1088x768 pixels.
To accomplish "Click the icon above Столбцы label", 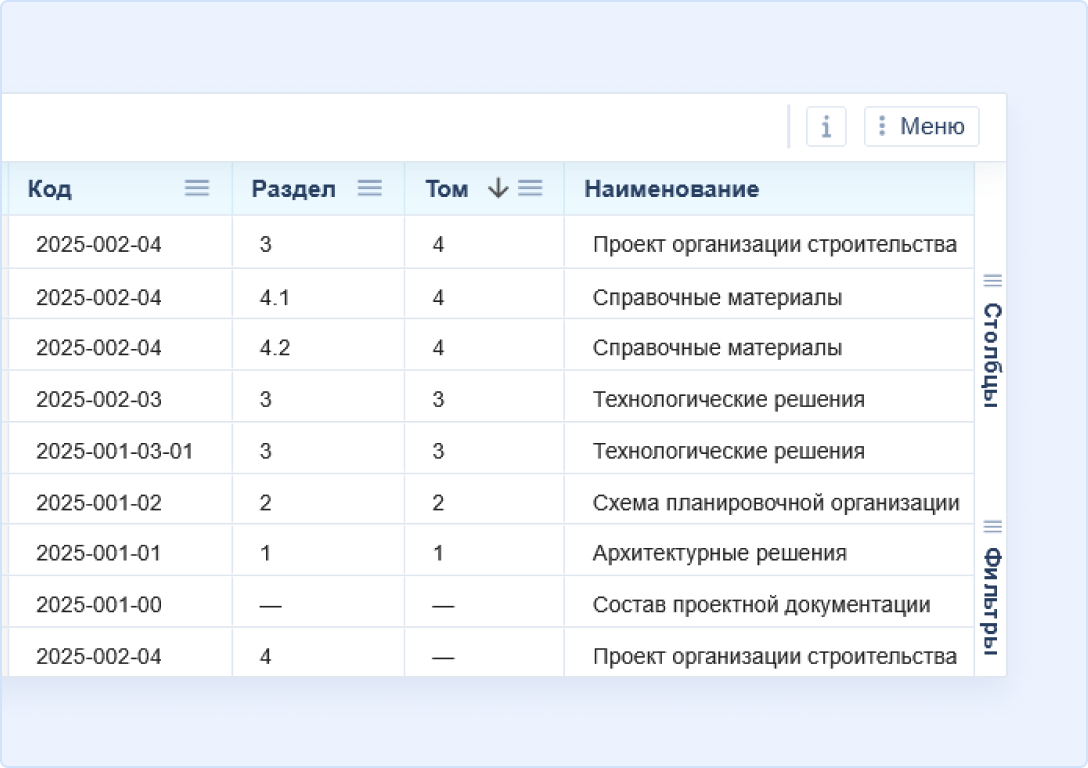I will coord(993,280).
